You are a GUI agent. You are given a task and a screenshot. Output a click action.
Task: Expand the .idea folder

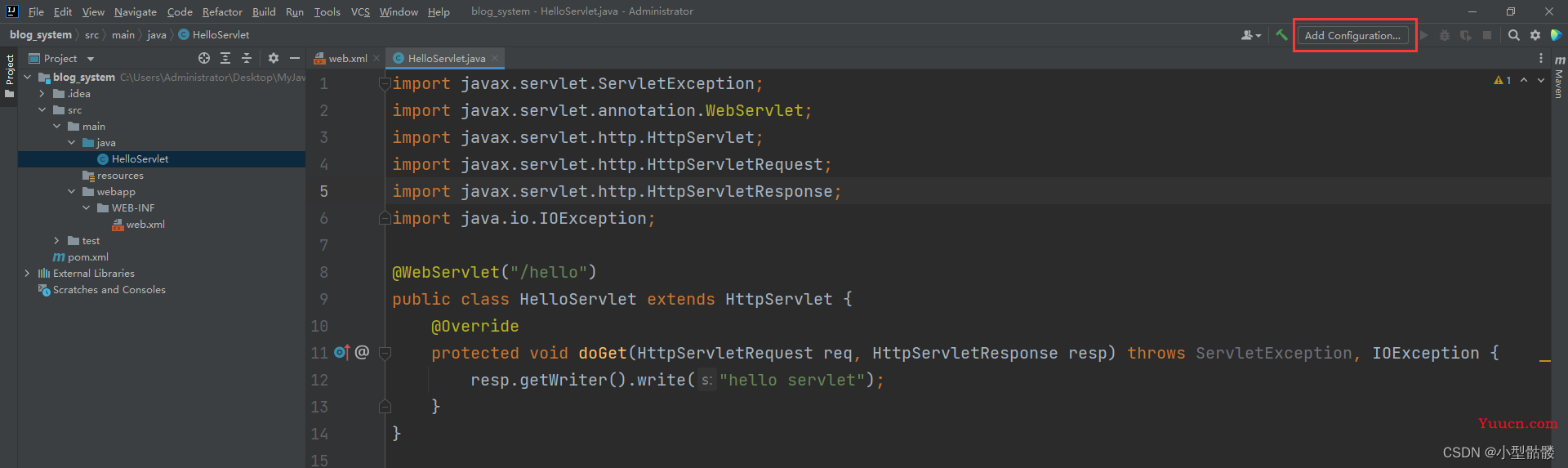tap(42, 93)
